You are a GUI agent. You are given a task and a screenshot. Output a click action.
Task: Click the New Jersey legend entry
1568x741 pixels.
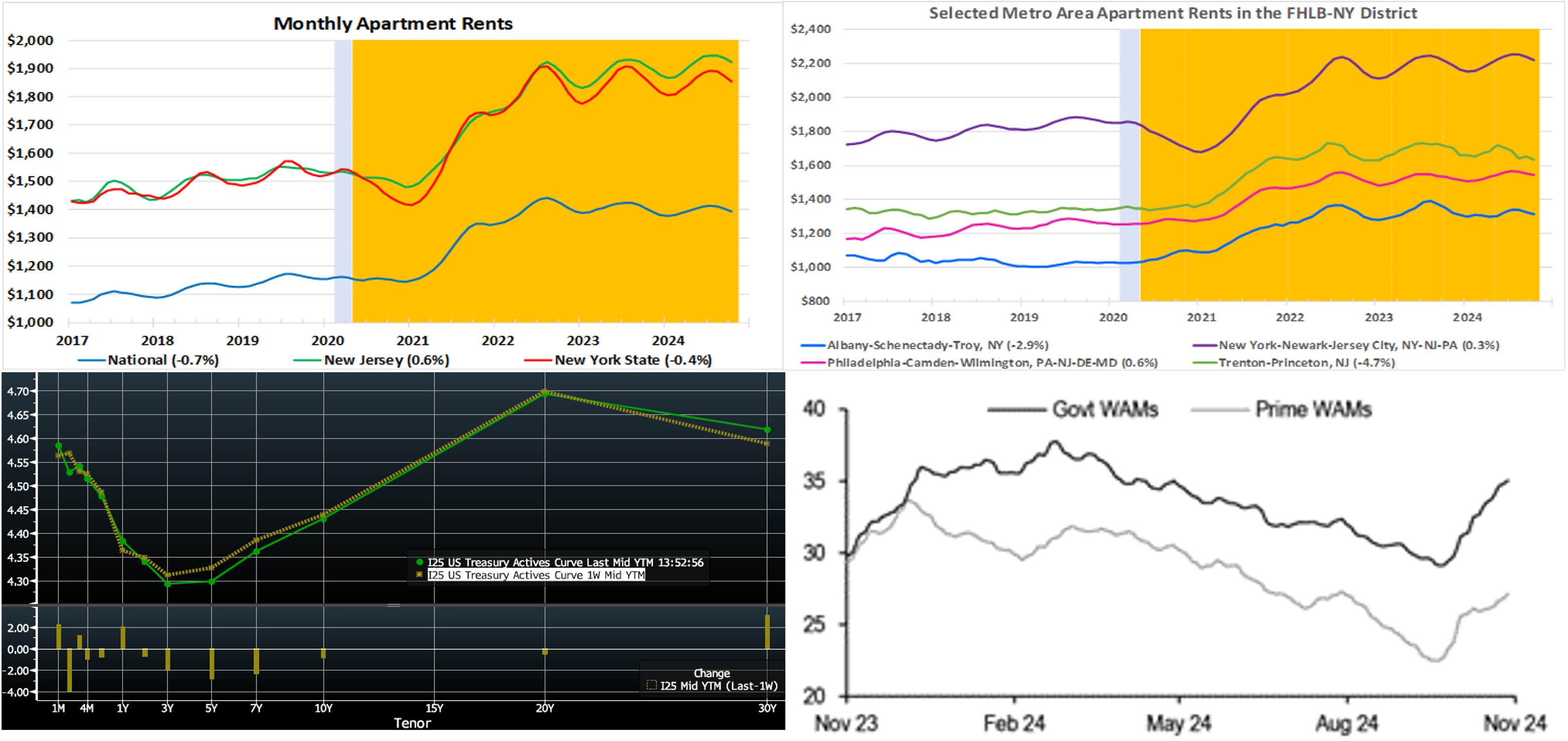386,361
